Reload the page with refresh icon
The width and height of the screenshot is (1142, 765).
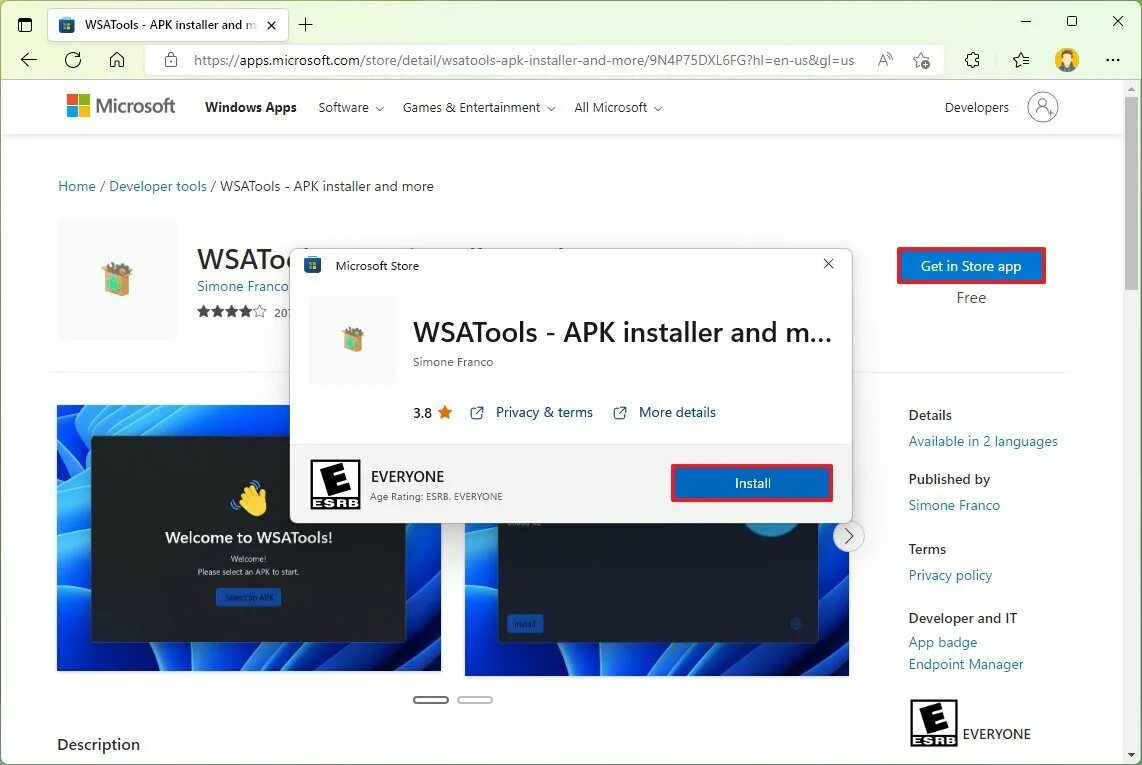pyautogui.click(x=73, y=60)
